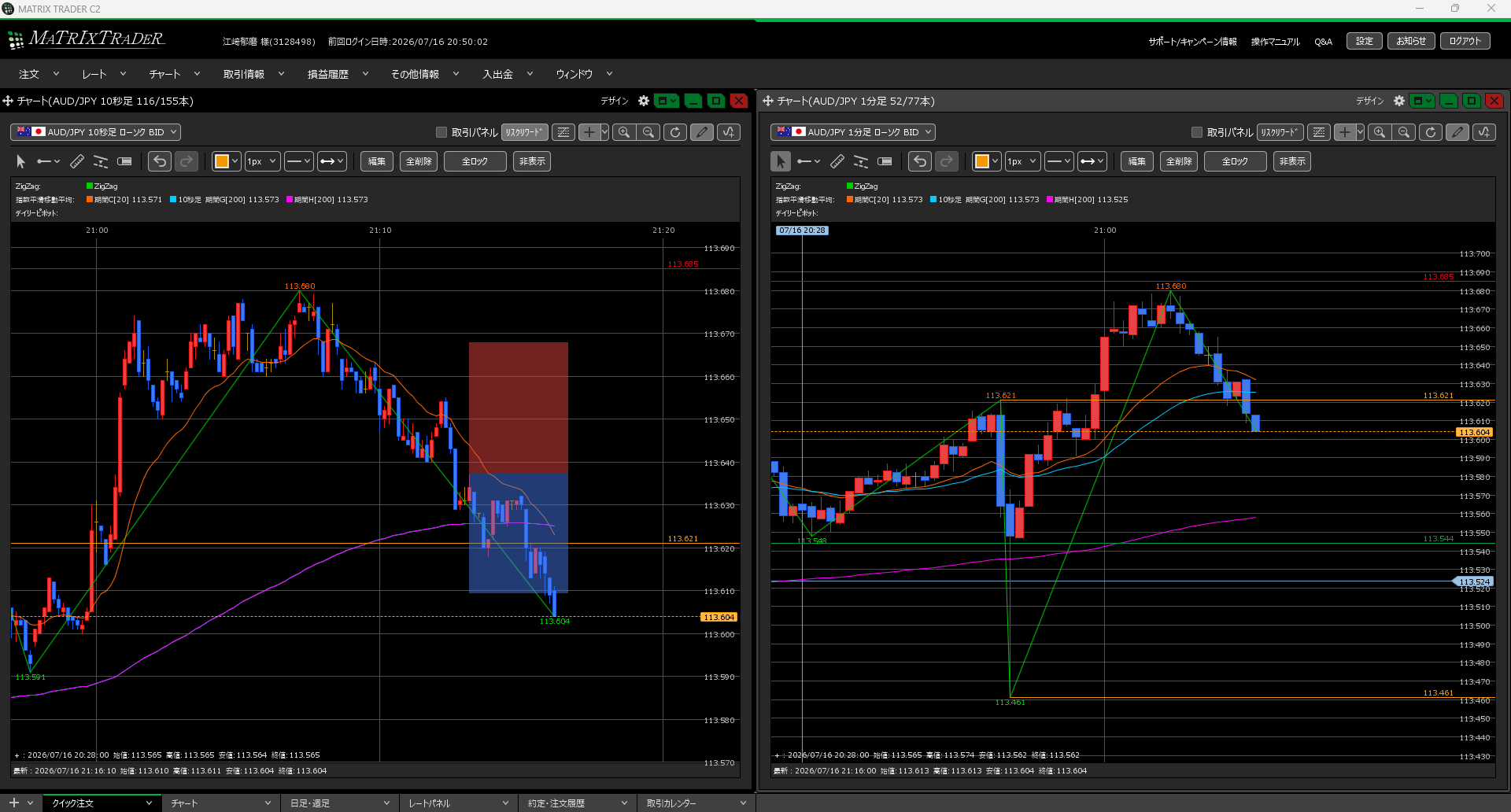The image size is (1511, 812).
Task: Open technical settings icon in 10秒足 chart
Action: (563, 132)
